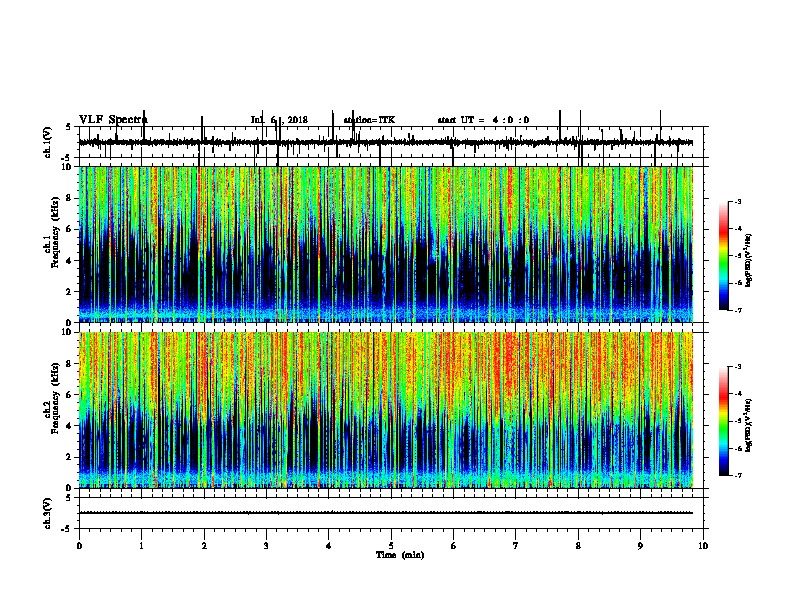Click the "-5" tick on ch.1(V) axis
Screen dimensions: 792x612
point(67,158)
